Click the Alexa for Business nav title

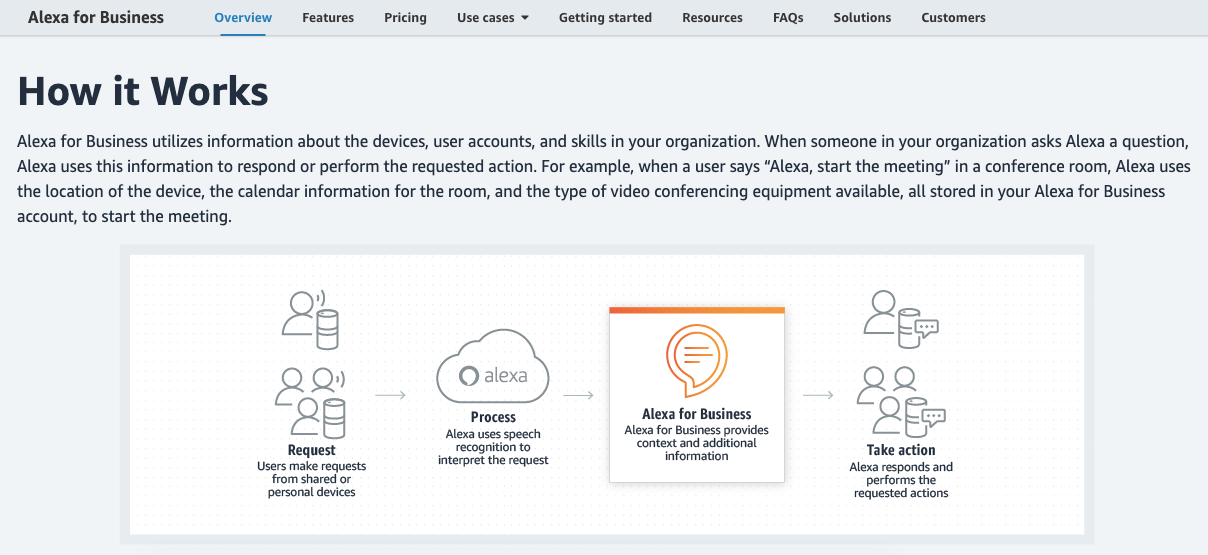96,17
